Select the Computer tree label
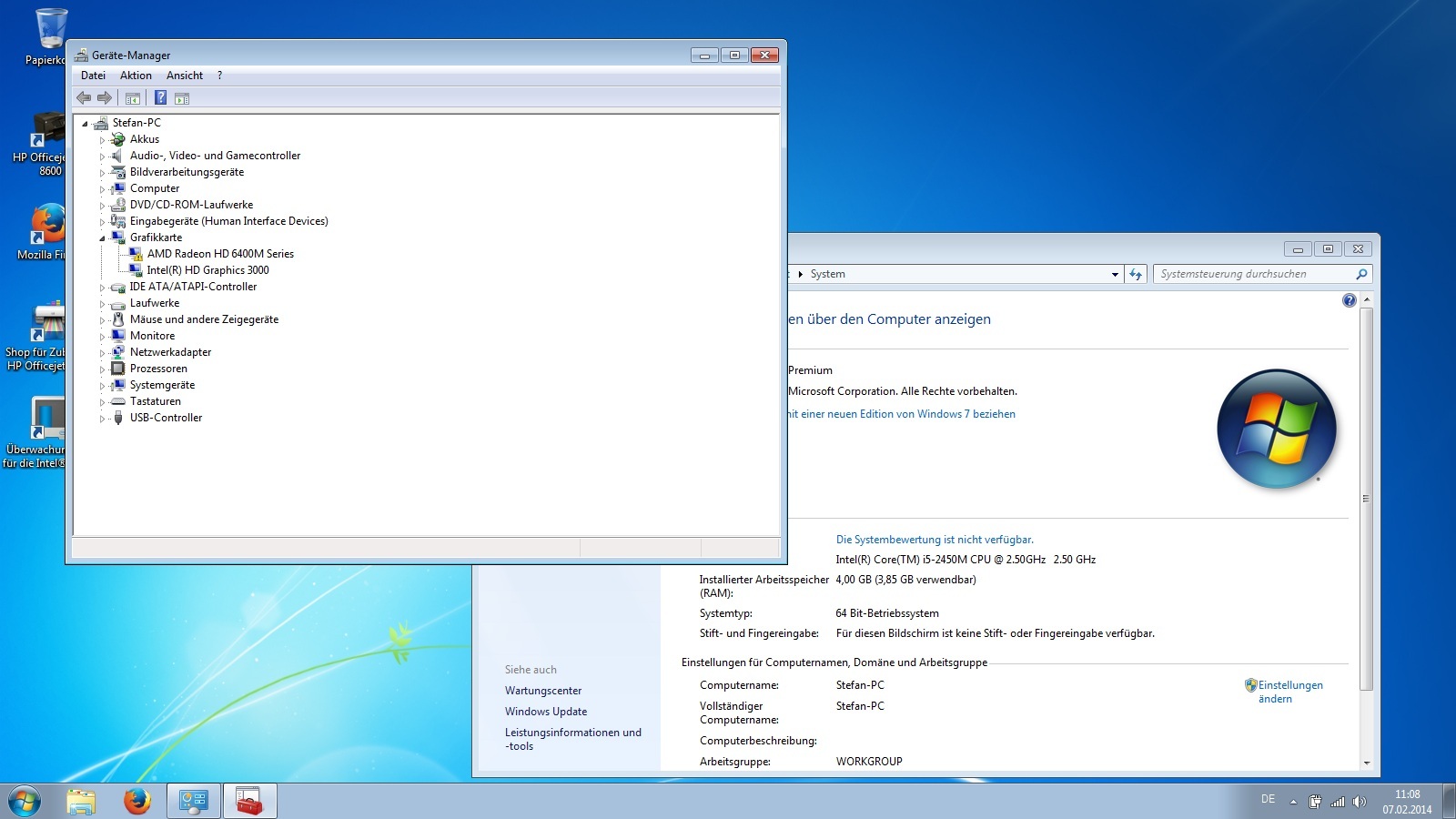Image resolution: width=1456 pixels, height=819 pixels. [155, 188]
